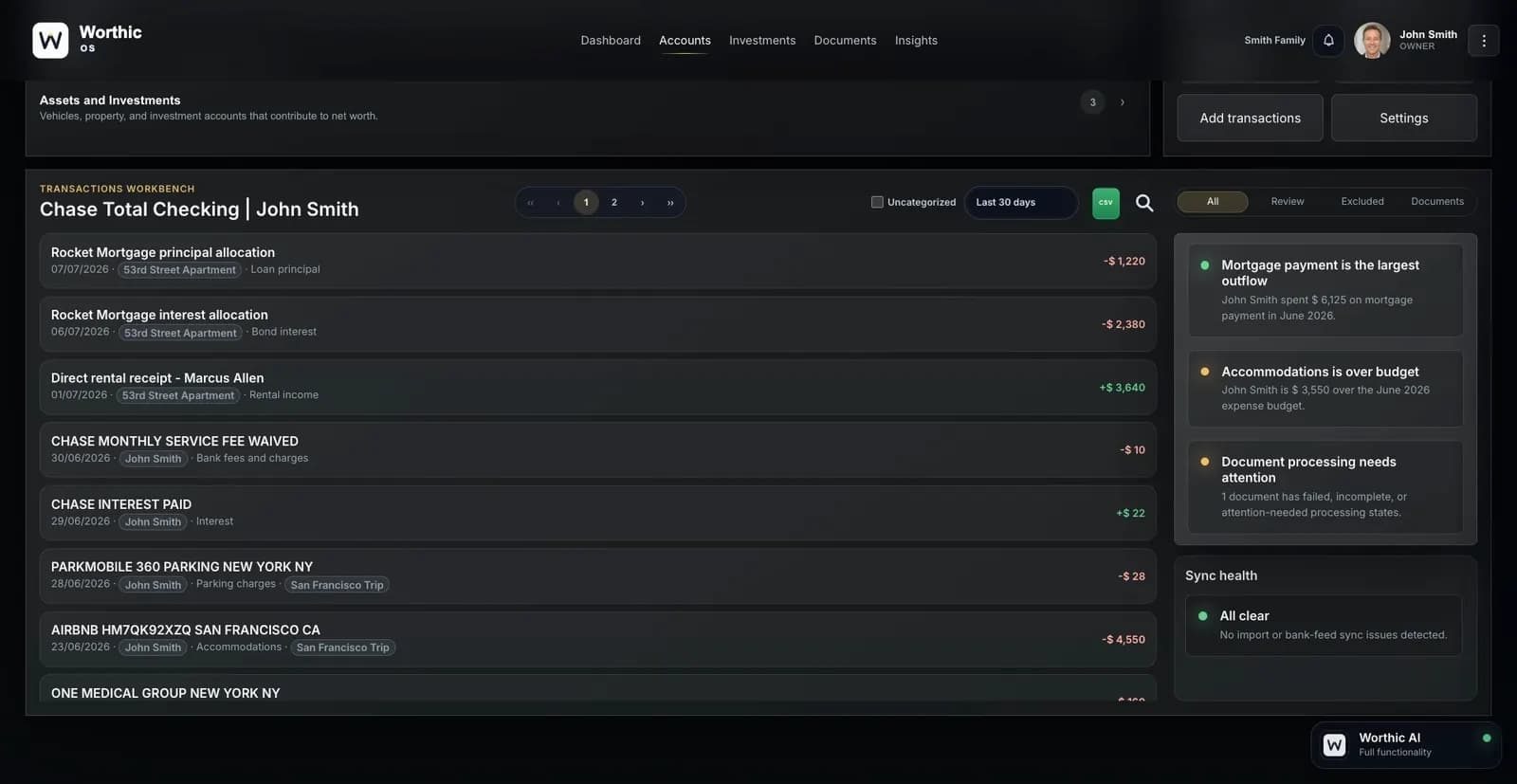This screenshot has height=784, width=1517.
Task: Open ONE MEDICAL GROUP NEW YORK transaction
Action: [597, 689]
